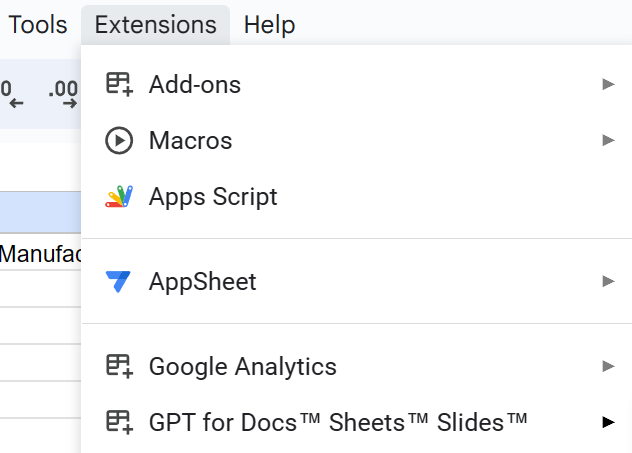Click the Macros play-circle icon

click(x=119, y=141)
